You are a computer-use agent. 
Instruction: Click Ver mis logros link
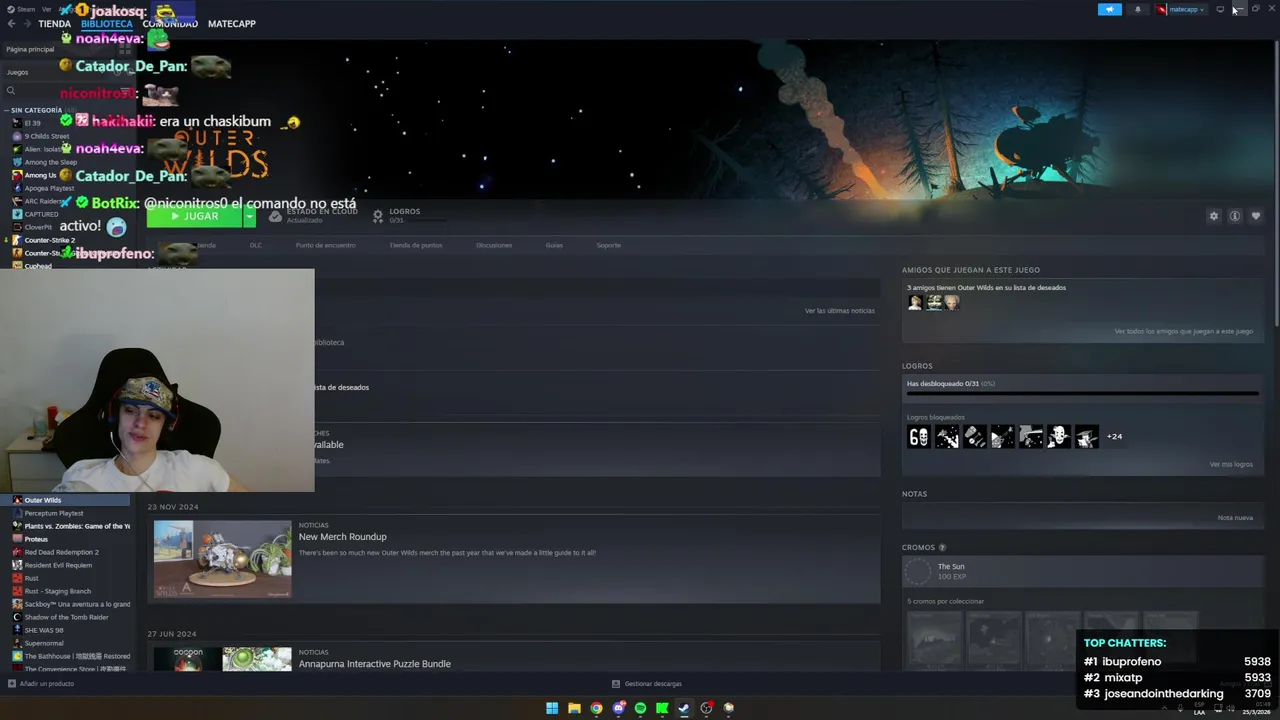coord(1231,464)
